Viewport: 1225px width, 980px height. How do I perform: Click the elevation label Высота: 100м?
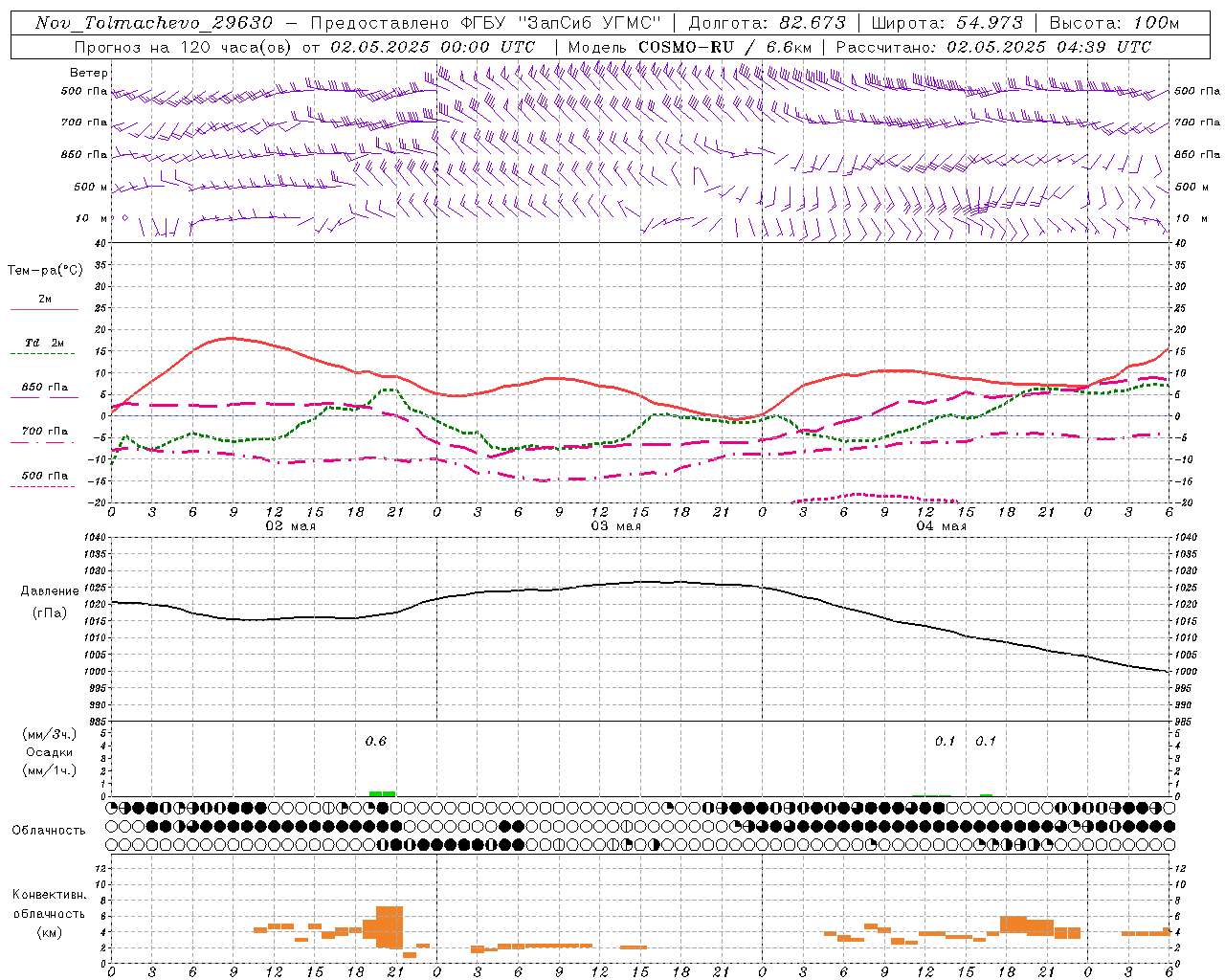[1114, 23]
